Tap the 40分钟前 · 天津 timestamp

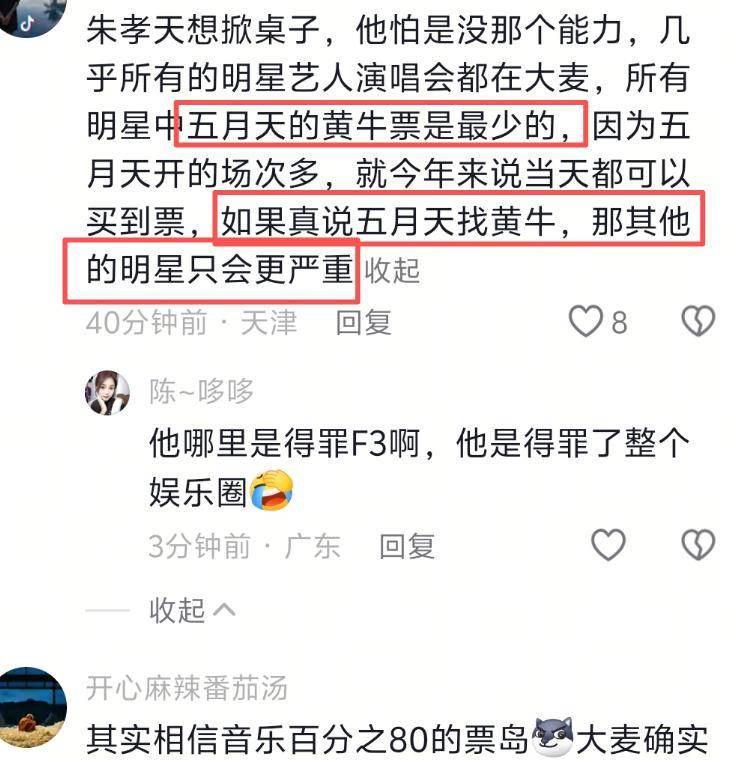[x=191, y=322]
